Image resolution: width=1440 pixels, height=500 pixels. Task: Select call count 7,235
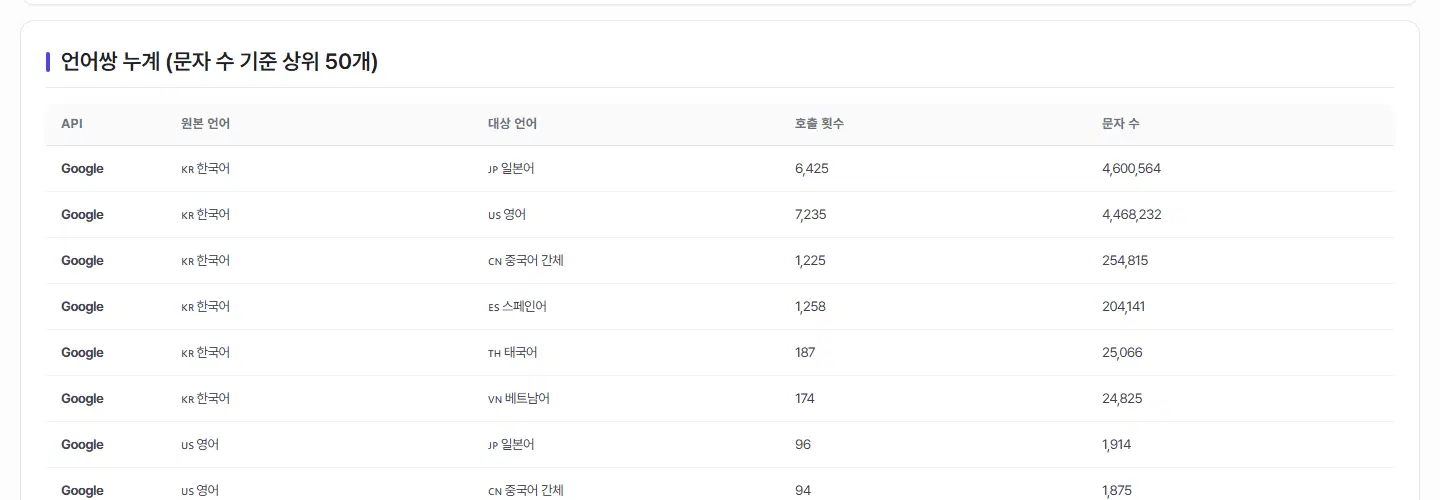click(x=811, y=215)
